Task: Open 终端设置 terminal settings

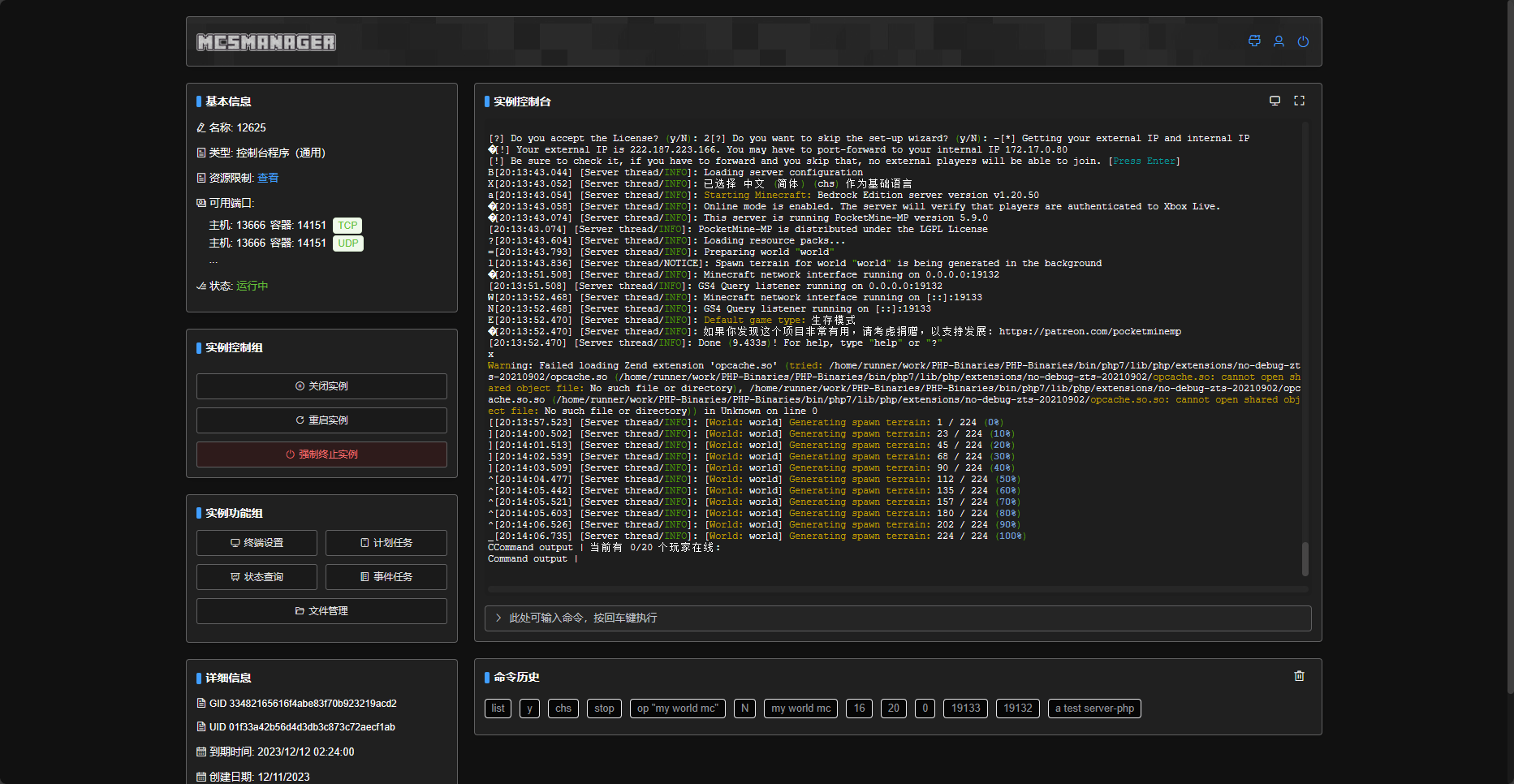Action: pos(257,543)
